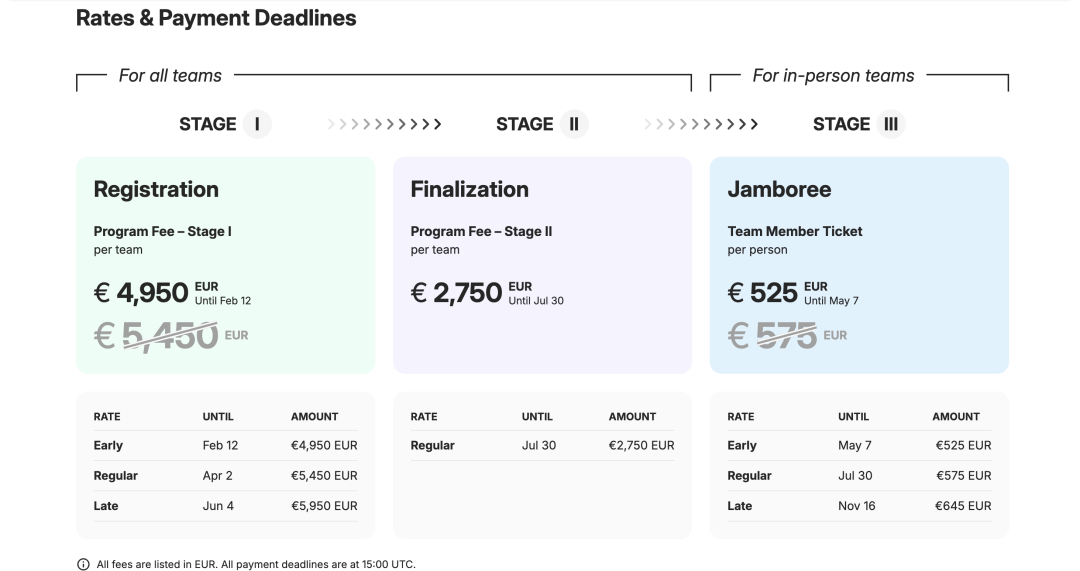Select the Jamboree card heading
1080x571 pixels.
tap(779, 189)
